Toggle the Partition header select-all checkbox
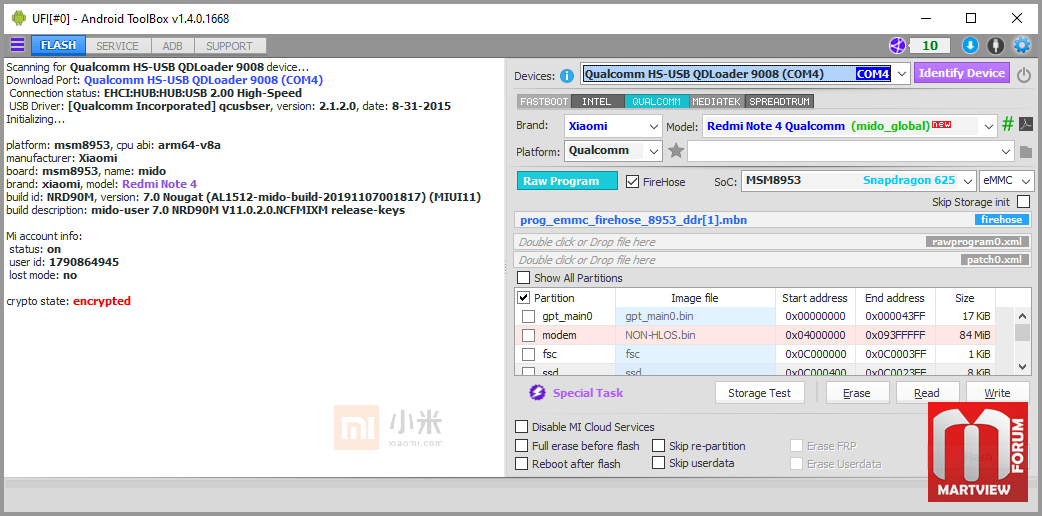 [x=524, y=297]
